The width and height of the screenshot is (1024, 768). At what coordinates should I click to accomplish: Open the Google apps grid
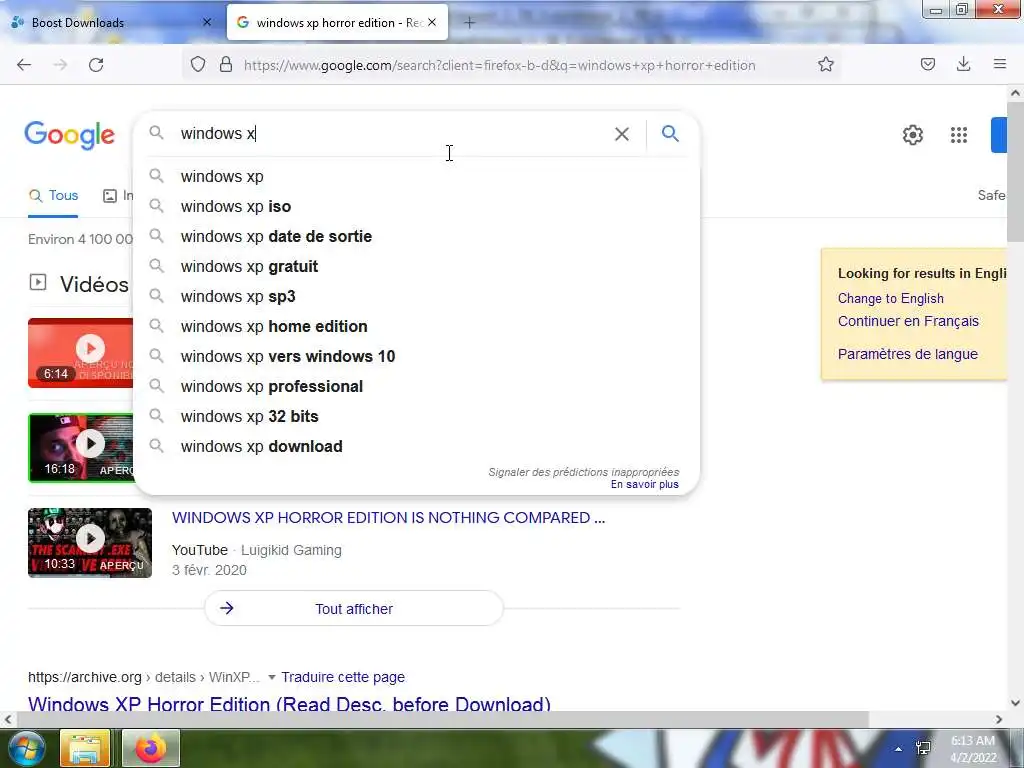pos(959,135)
